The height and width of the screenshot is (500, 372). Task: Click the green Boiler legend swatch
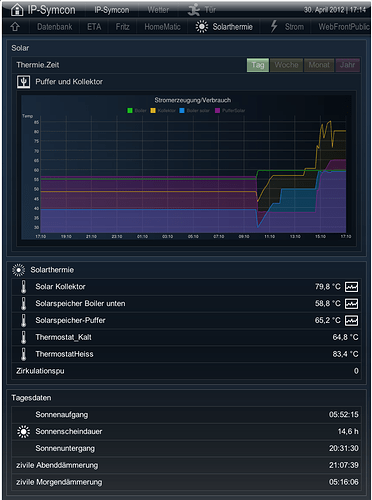[x=130, y=110]
